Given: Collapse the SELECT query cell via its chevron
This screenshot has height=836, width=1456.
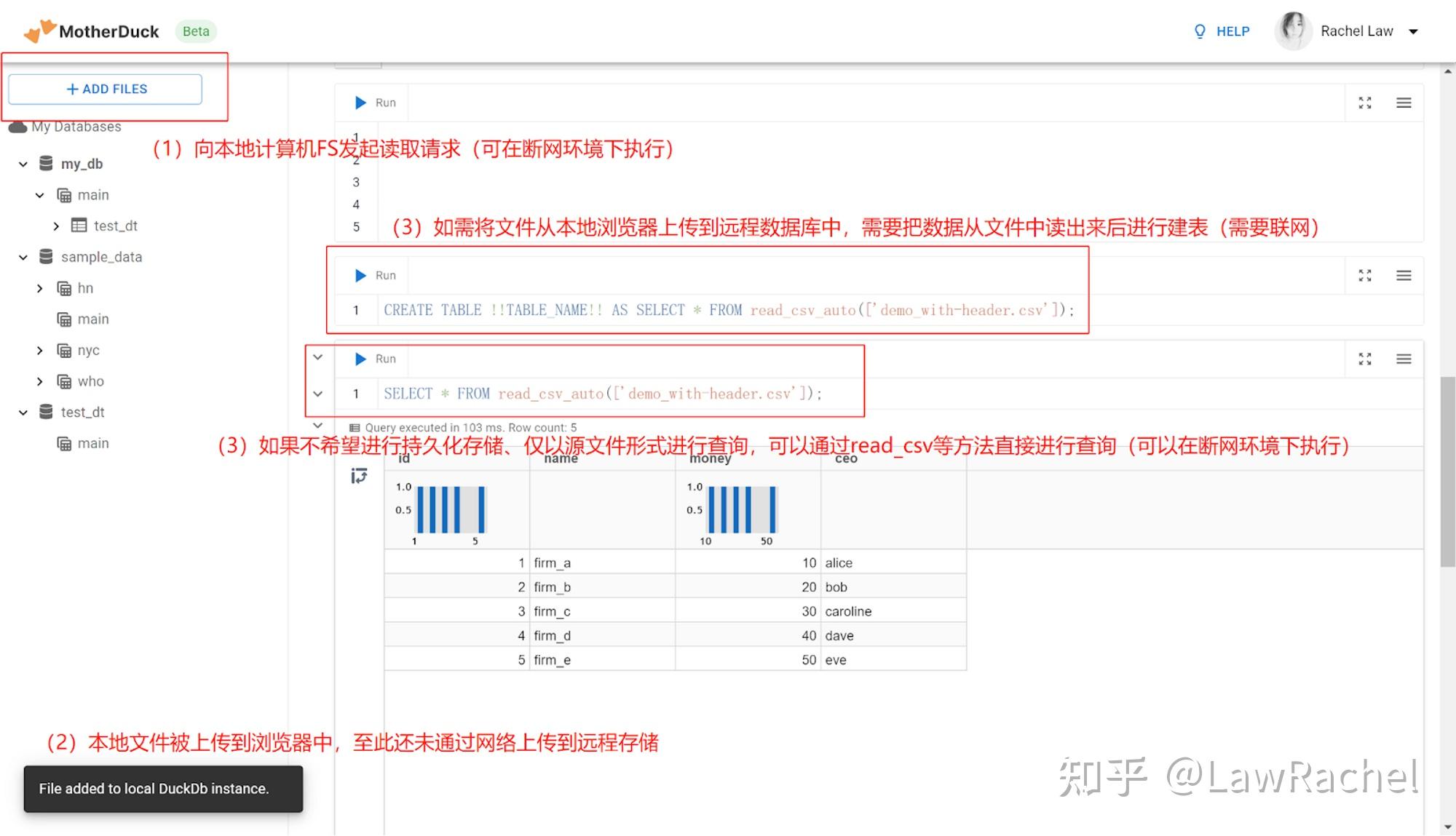Looking at the screenshot, I should coord(318,358).
